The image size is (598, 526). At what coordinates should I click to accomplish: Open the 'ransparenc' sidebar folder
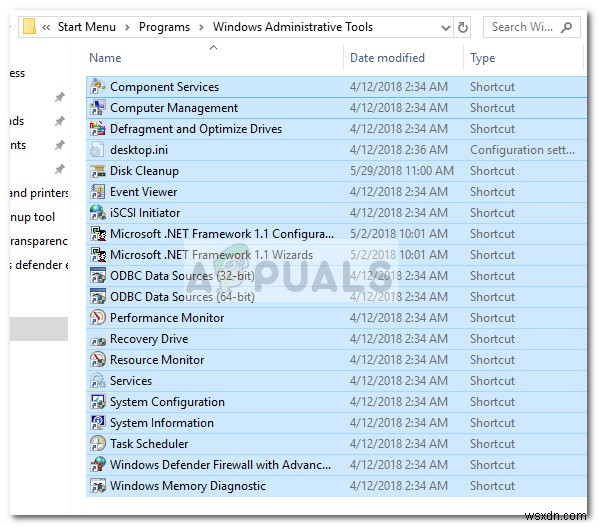[x=39, y=241]
